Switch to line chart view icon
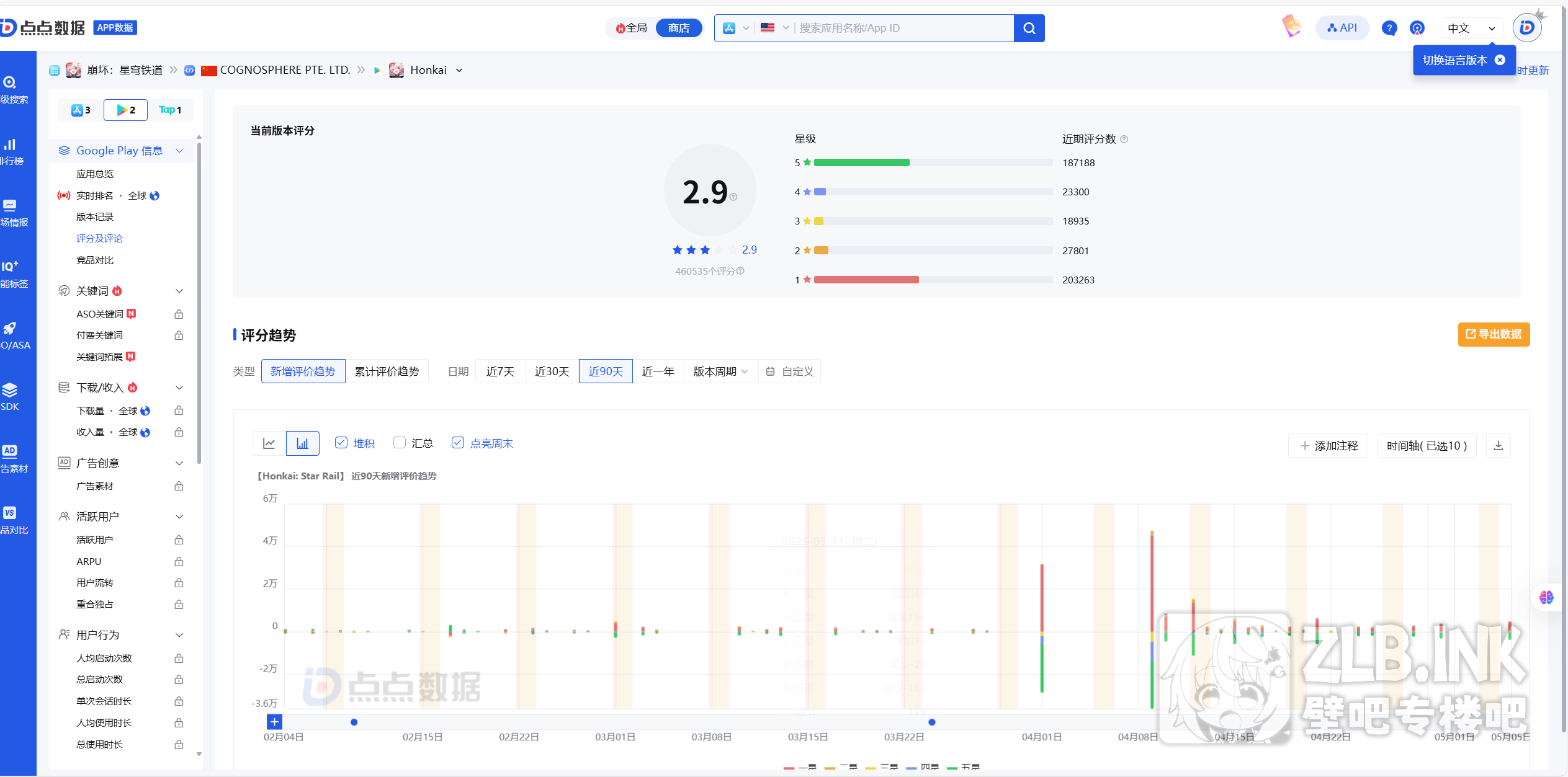 coord(269,443)
